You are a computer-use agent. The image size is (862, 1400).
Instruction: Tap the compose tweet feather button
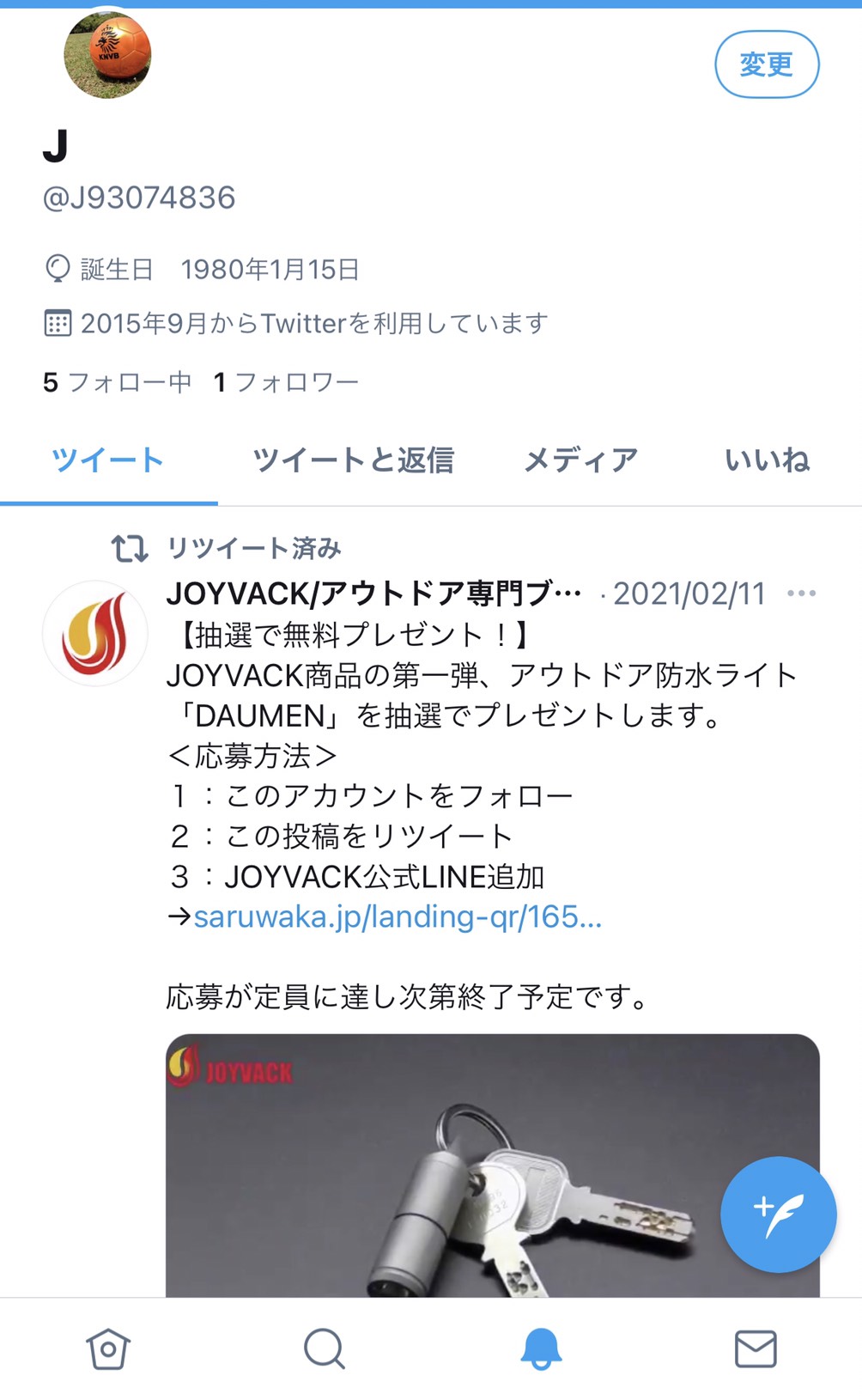point(778,1214)
